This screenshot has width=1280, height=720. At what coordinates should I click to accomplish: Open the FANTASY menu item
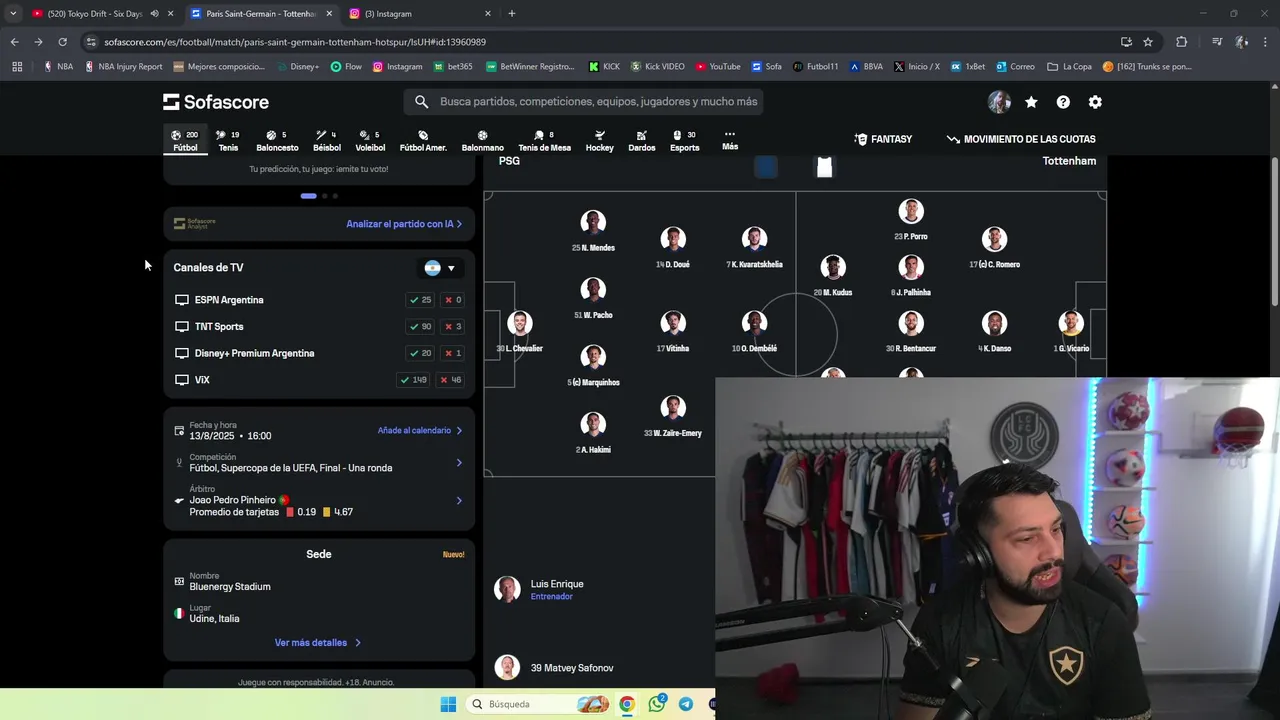[x=883, y=139]
